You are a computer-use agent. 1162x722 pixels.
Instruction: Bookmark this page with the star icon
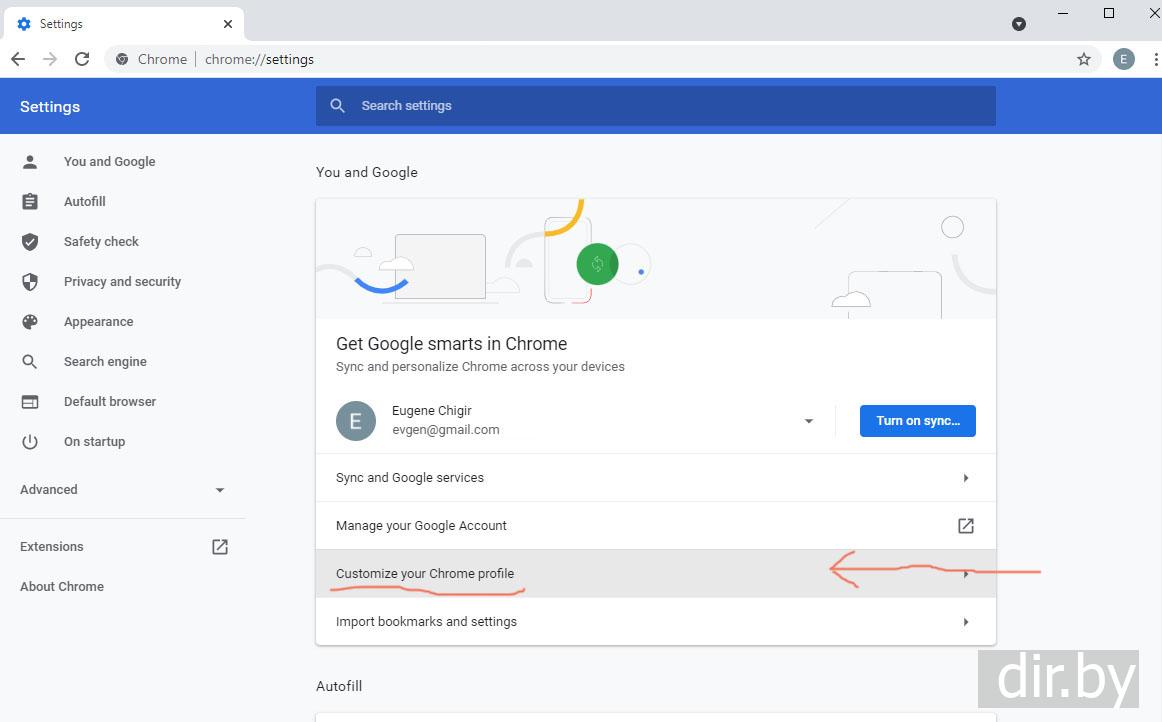(1084, 59)
